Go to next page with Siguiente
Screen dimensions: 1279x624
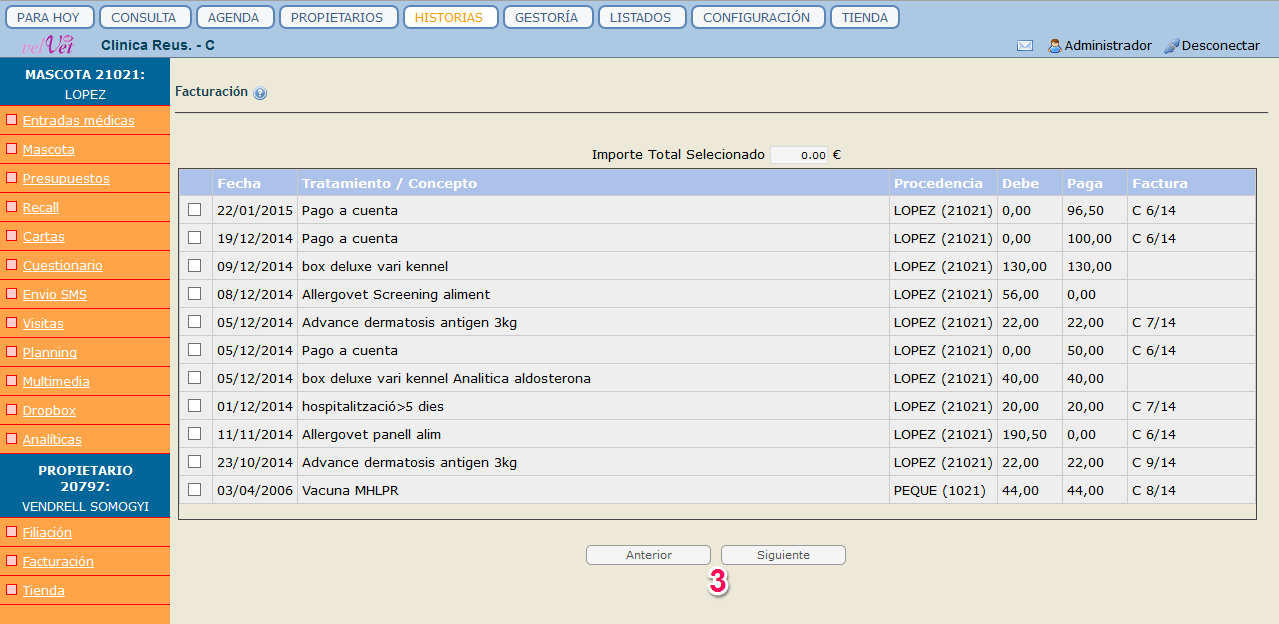(783, 555)
